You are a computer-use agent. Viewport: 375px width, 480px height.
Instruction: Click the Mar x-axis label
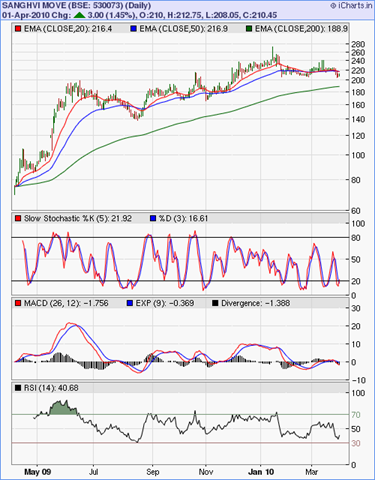click(x=312, y=472)
